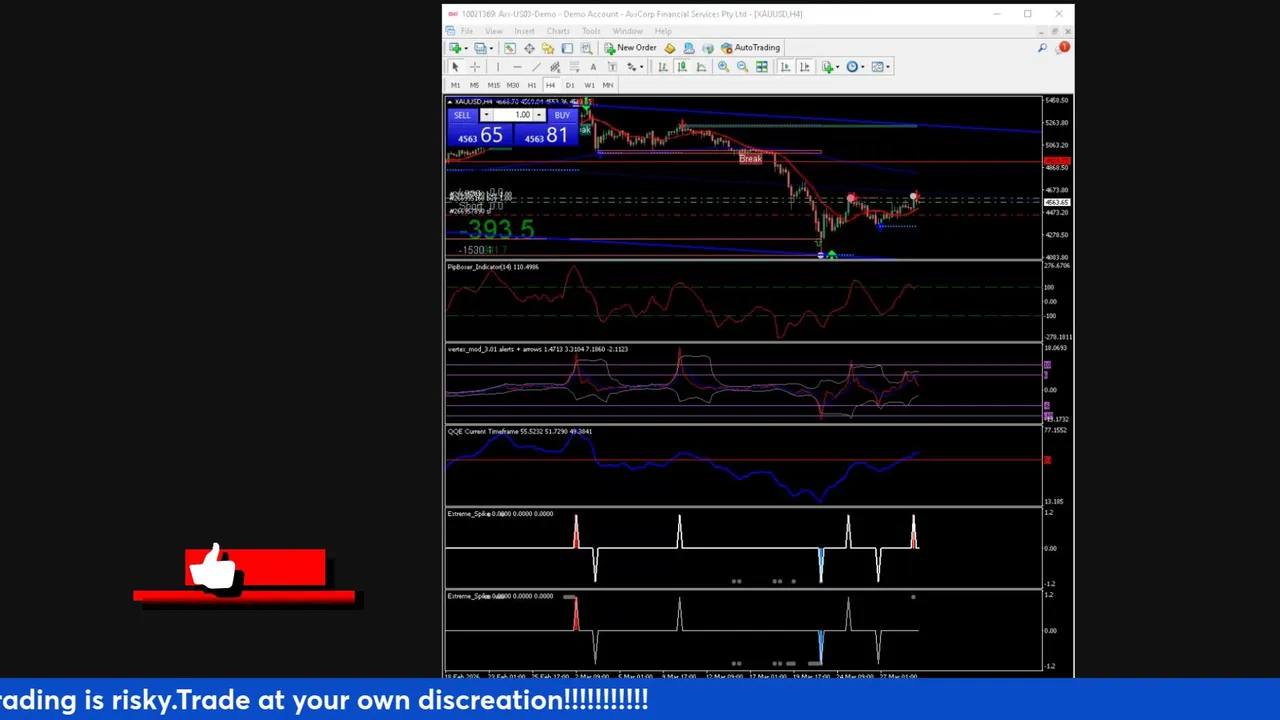
Task: Click the BUY one-click trading button
Action: (562, 116)
